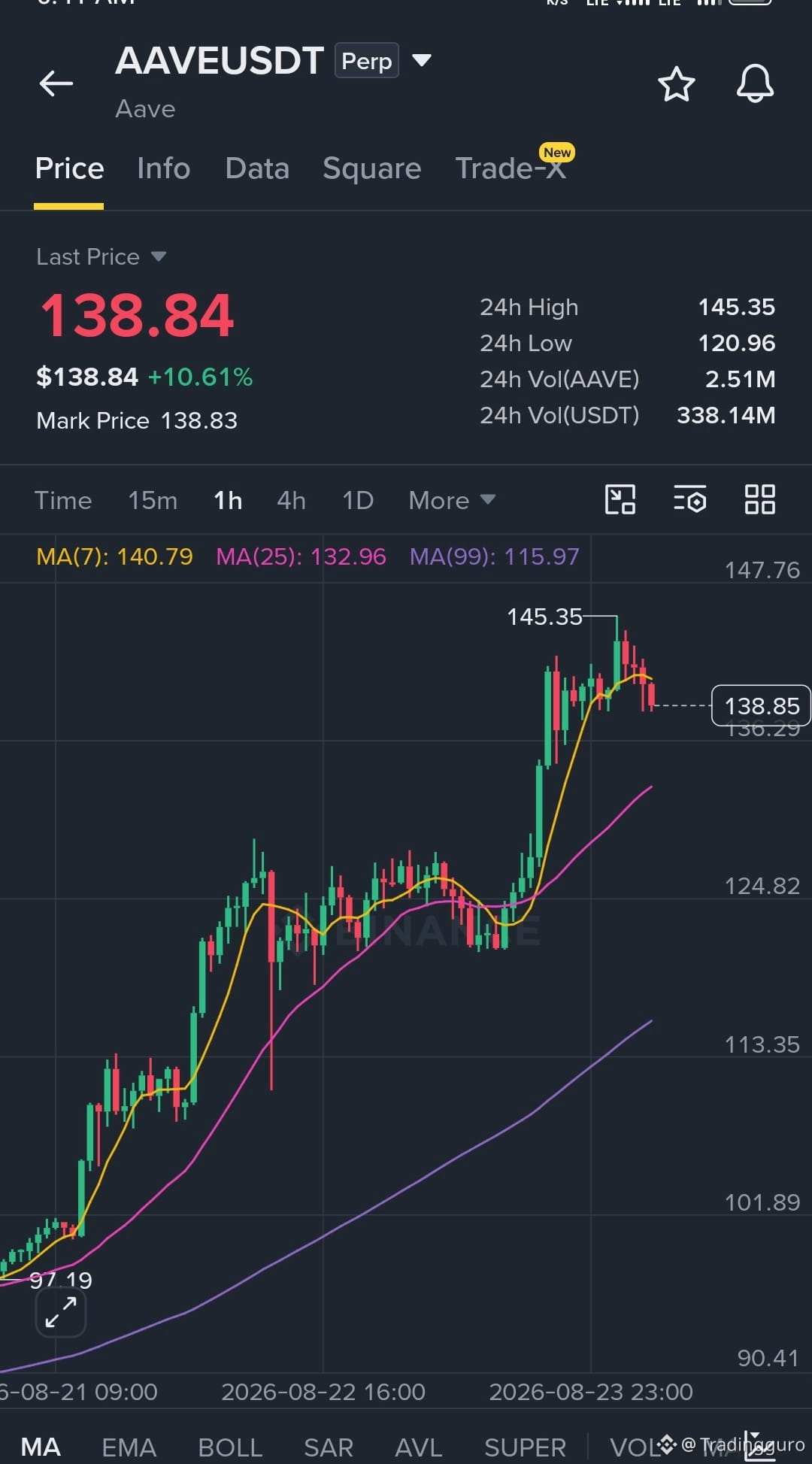Screen dimensions: 812x1464
Task: Switch to the Info tab
Action: [163, 168]
